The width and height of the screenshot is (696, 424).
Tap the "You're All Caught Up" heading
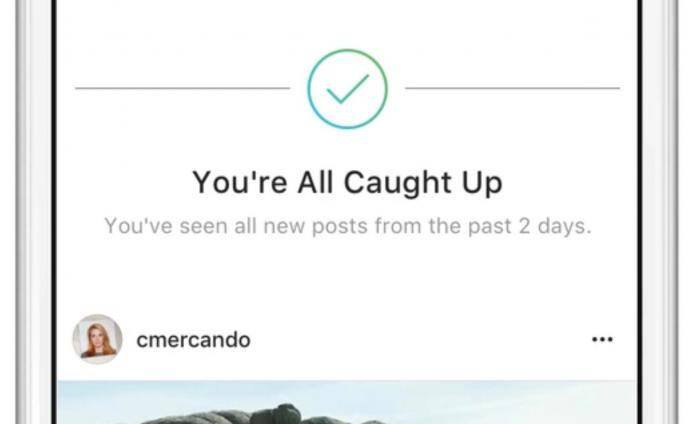click(x=347, y=182)
